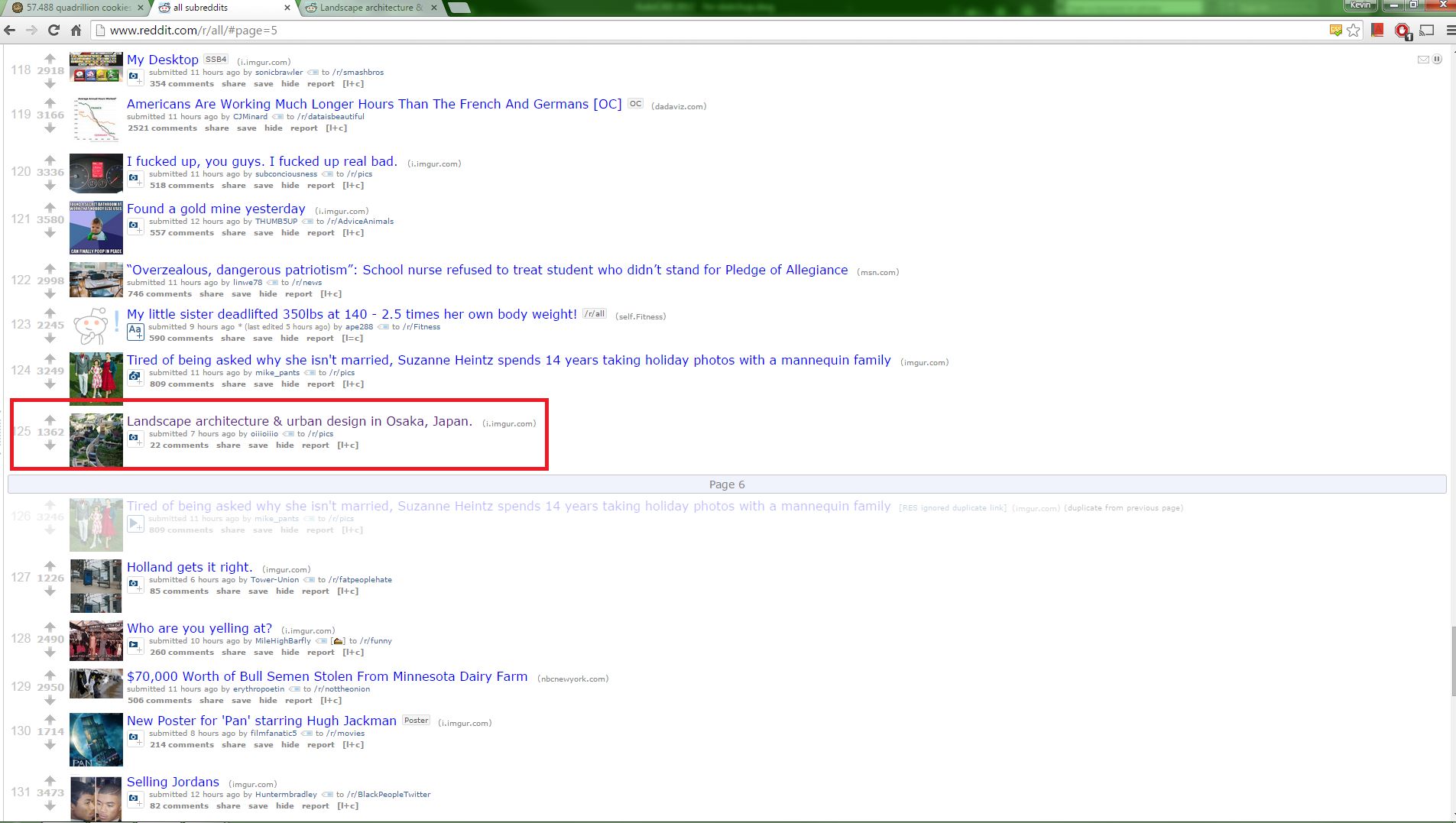Bookmark this page with the star icon
The height and width of the screenshot is (823, 1456).
[1354, 31]
